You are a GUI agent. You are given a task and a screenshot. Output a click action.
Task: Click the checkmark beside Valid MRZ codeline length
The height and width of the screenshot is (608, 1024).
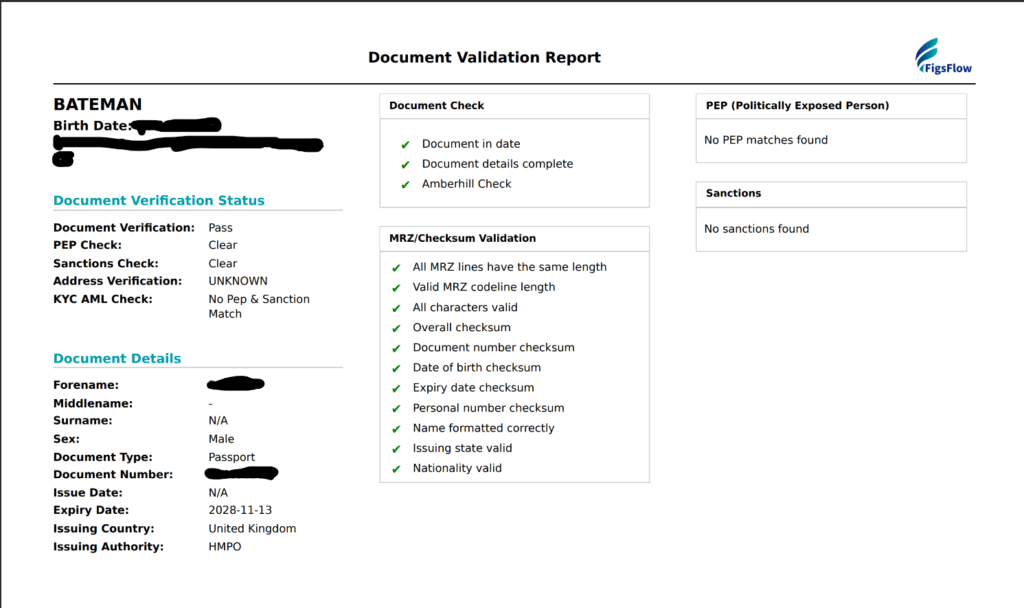click(x=396, y=287)
